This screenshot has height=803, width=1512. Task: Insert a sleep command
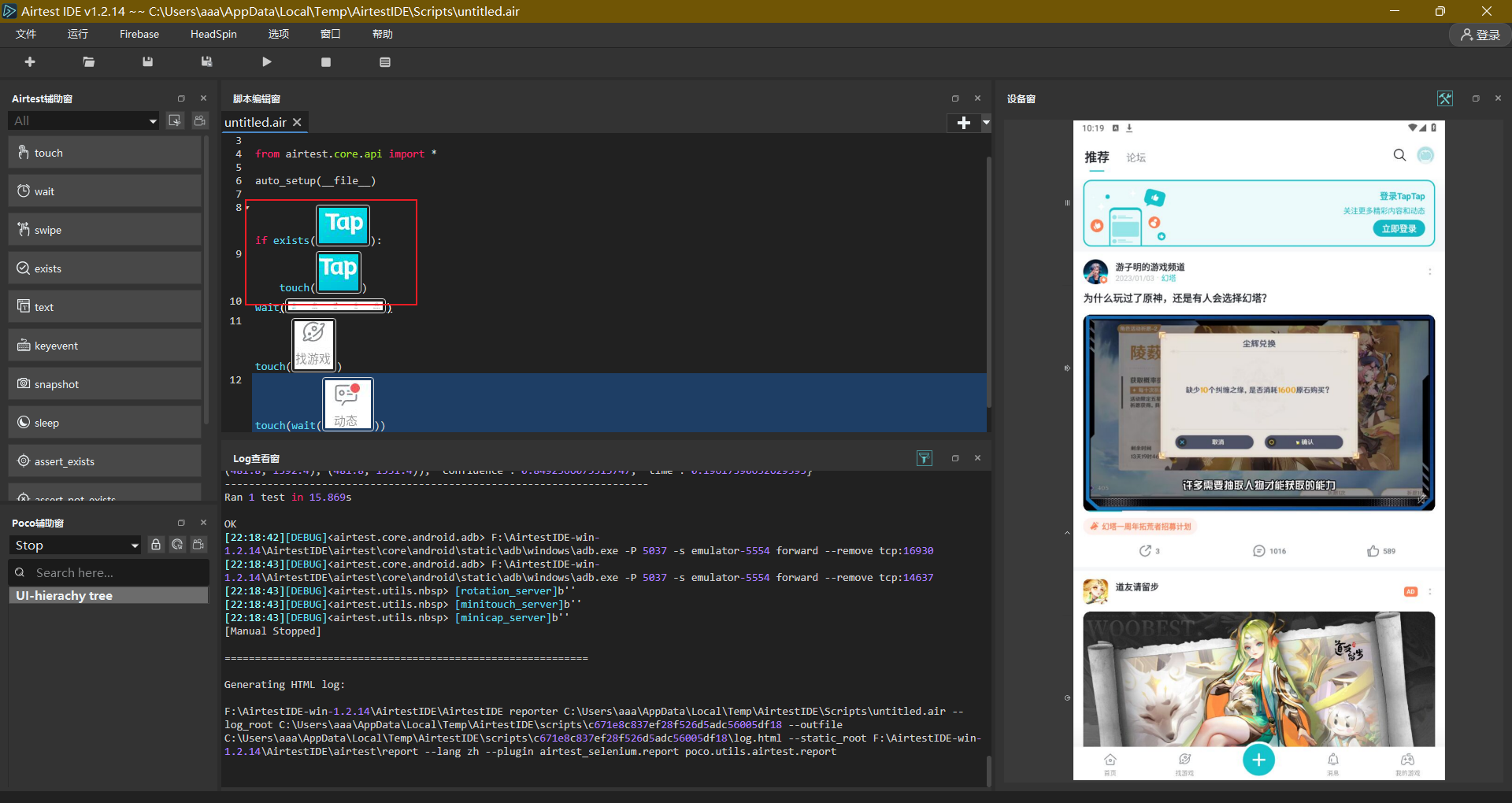pyautogui.click(x=105, y=423)
